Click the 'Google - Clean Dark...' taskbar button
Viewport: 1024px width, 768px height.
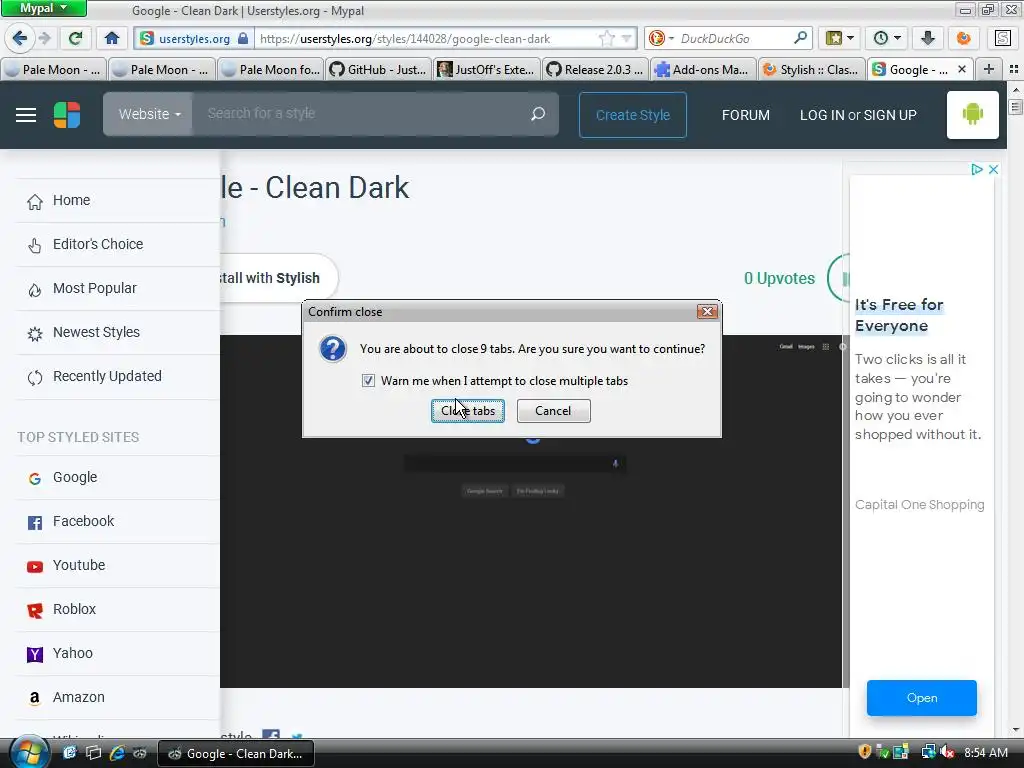236,754
